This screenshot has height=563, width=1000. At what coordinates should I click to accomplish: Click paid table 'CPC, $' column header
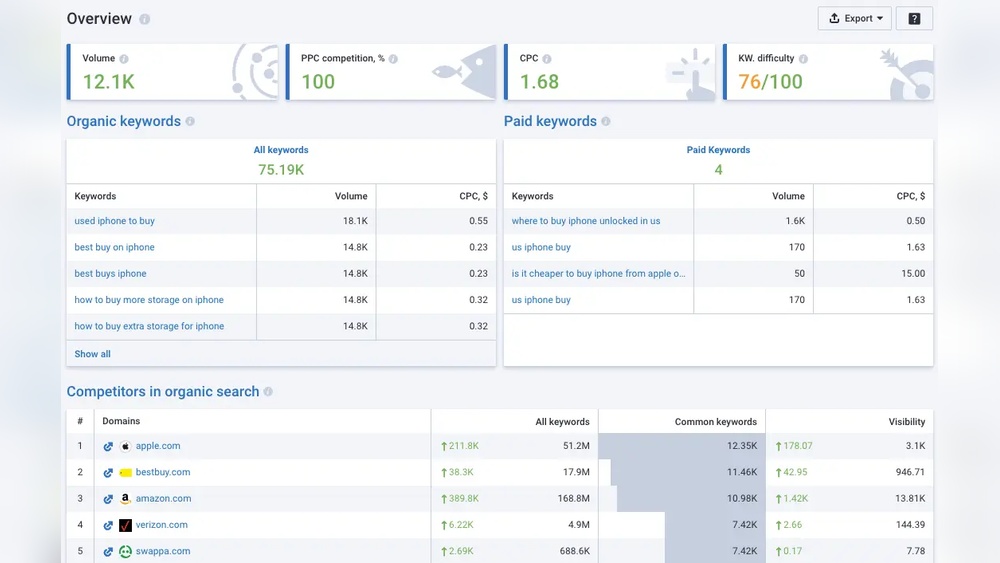[x=911, y=196]
